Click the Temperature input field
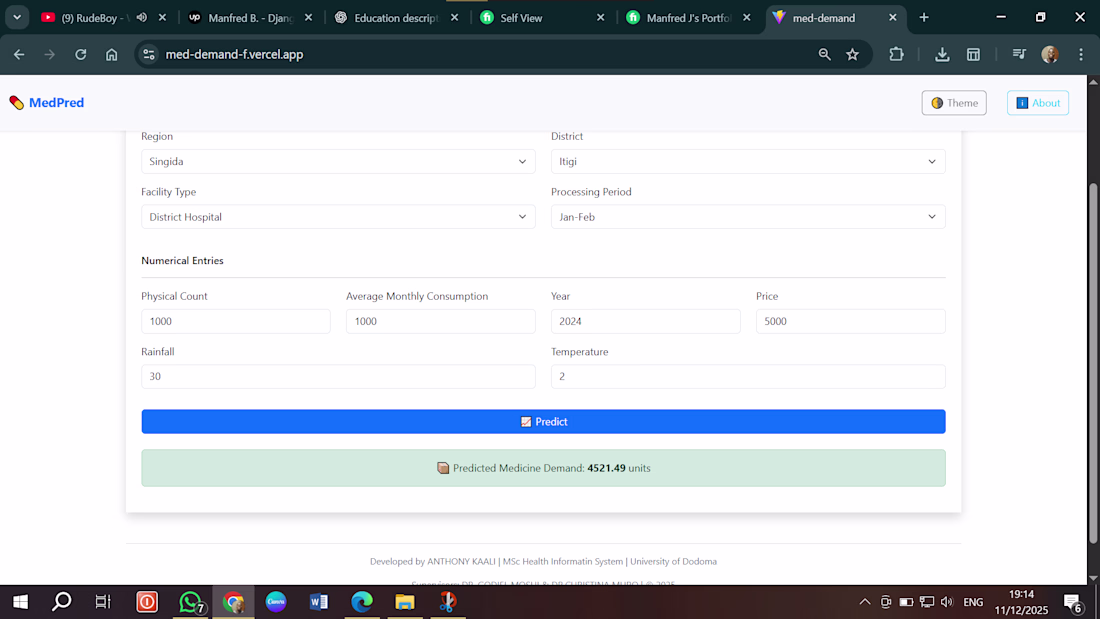The width and height of the screenshot is (1100, 619). [748, 376]
